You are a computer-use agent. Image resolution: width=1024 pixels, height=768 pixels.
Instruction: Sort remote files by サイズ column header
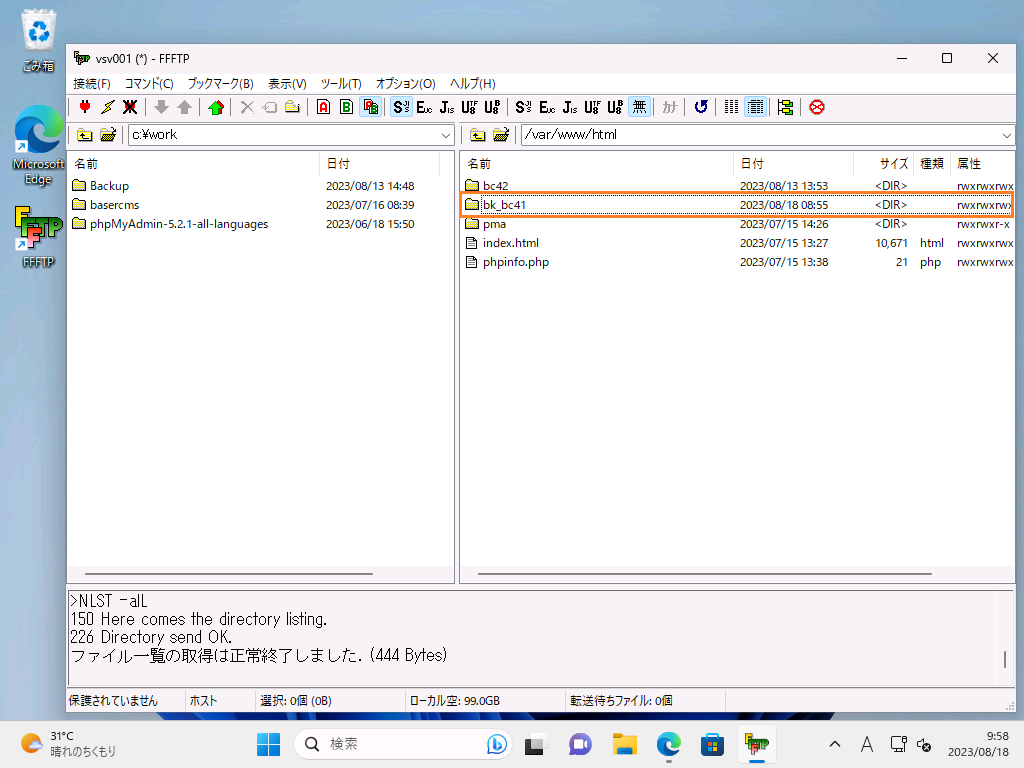click(x=893, y=163)
